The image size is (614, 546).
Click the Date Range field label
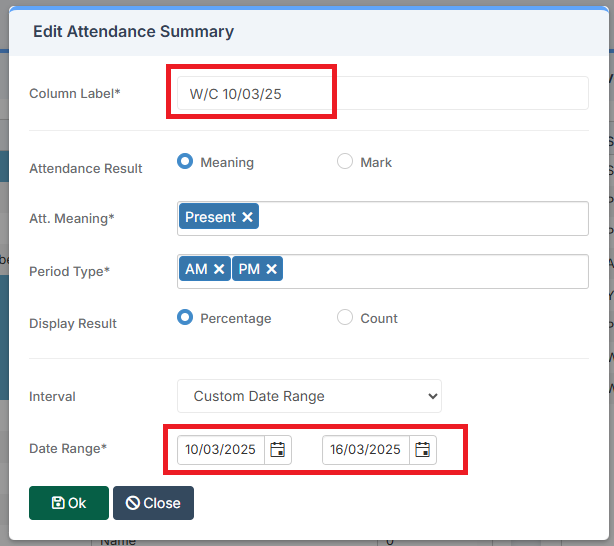coord(67,449)
